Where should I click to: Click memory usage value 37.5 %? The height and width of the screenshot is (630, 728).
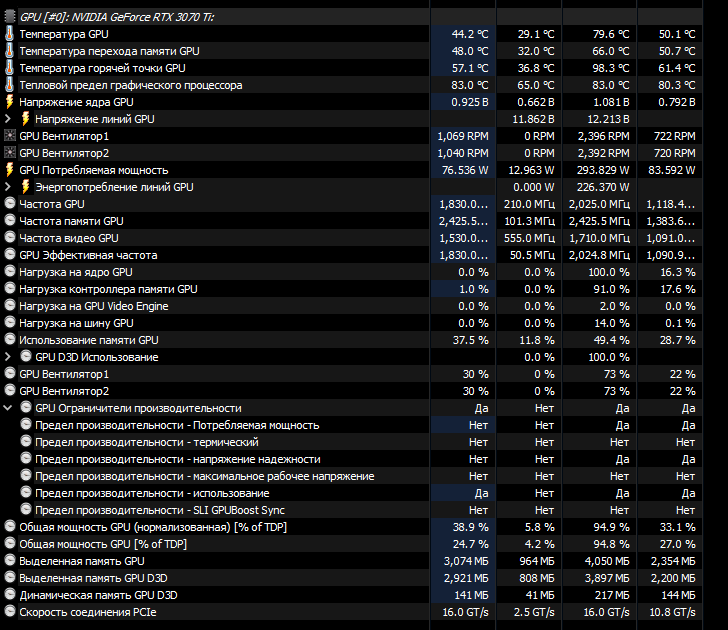pos(471,340)
